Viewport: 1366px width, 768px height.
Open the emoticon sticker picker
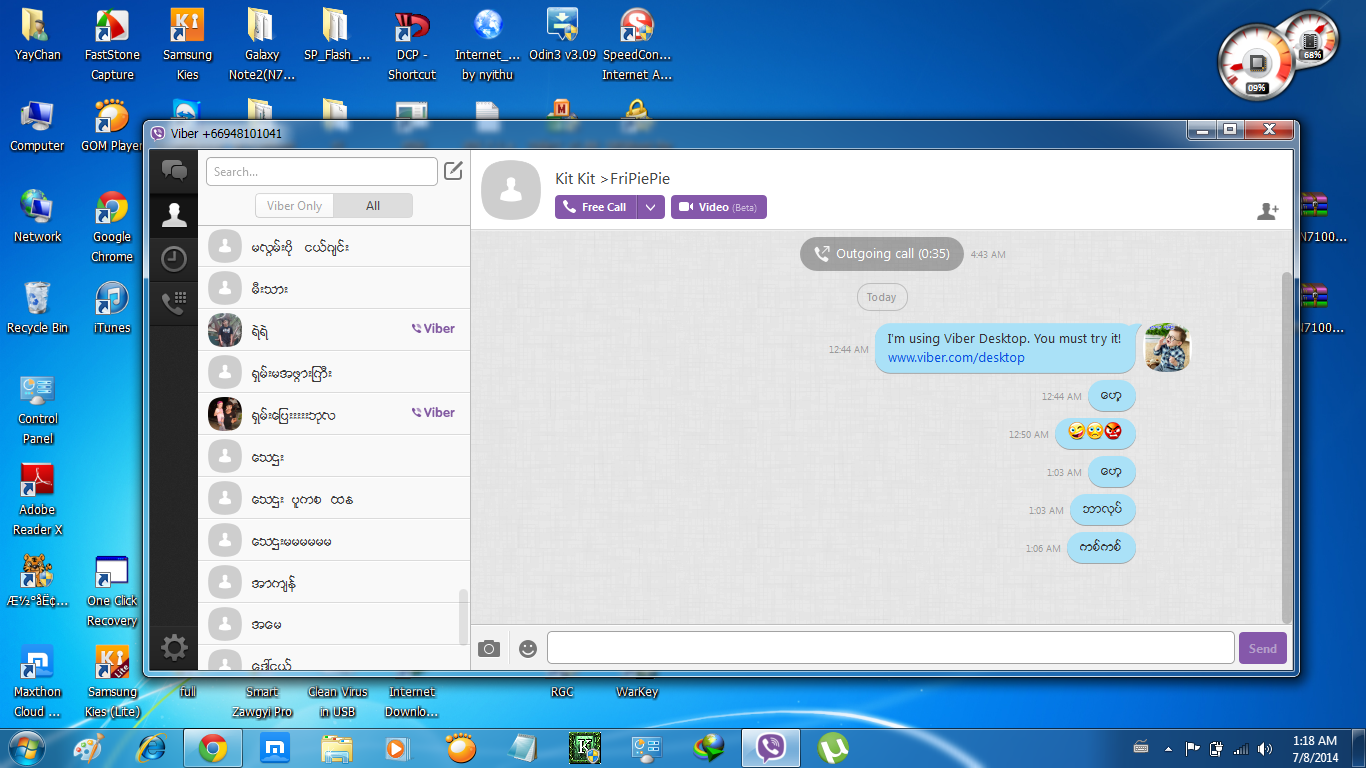[528, 649]
